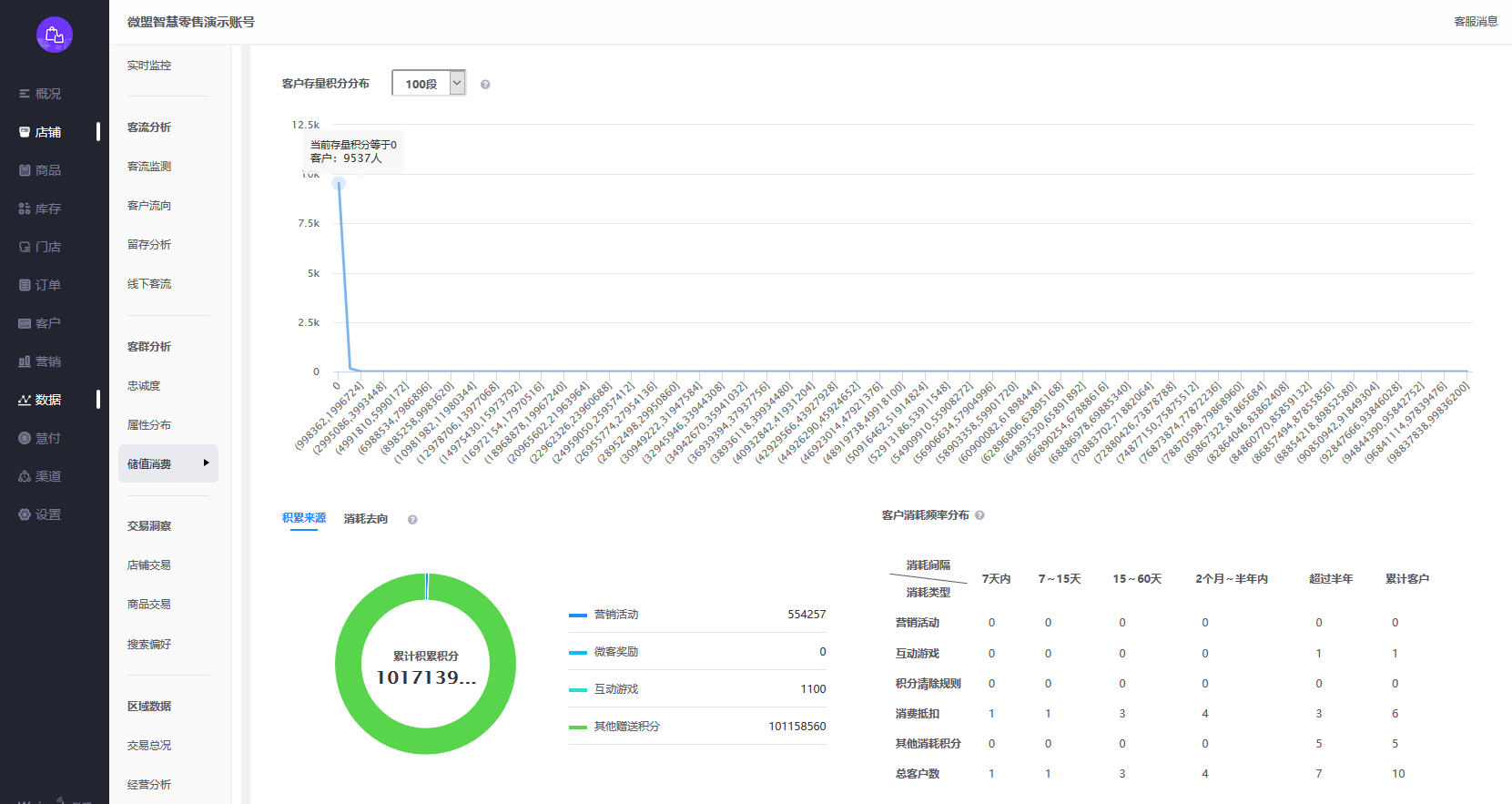
Task: Go to 订单 orders in sidebar
Action: [25, 285]
